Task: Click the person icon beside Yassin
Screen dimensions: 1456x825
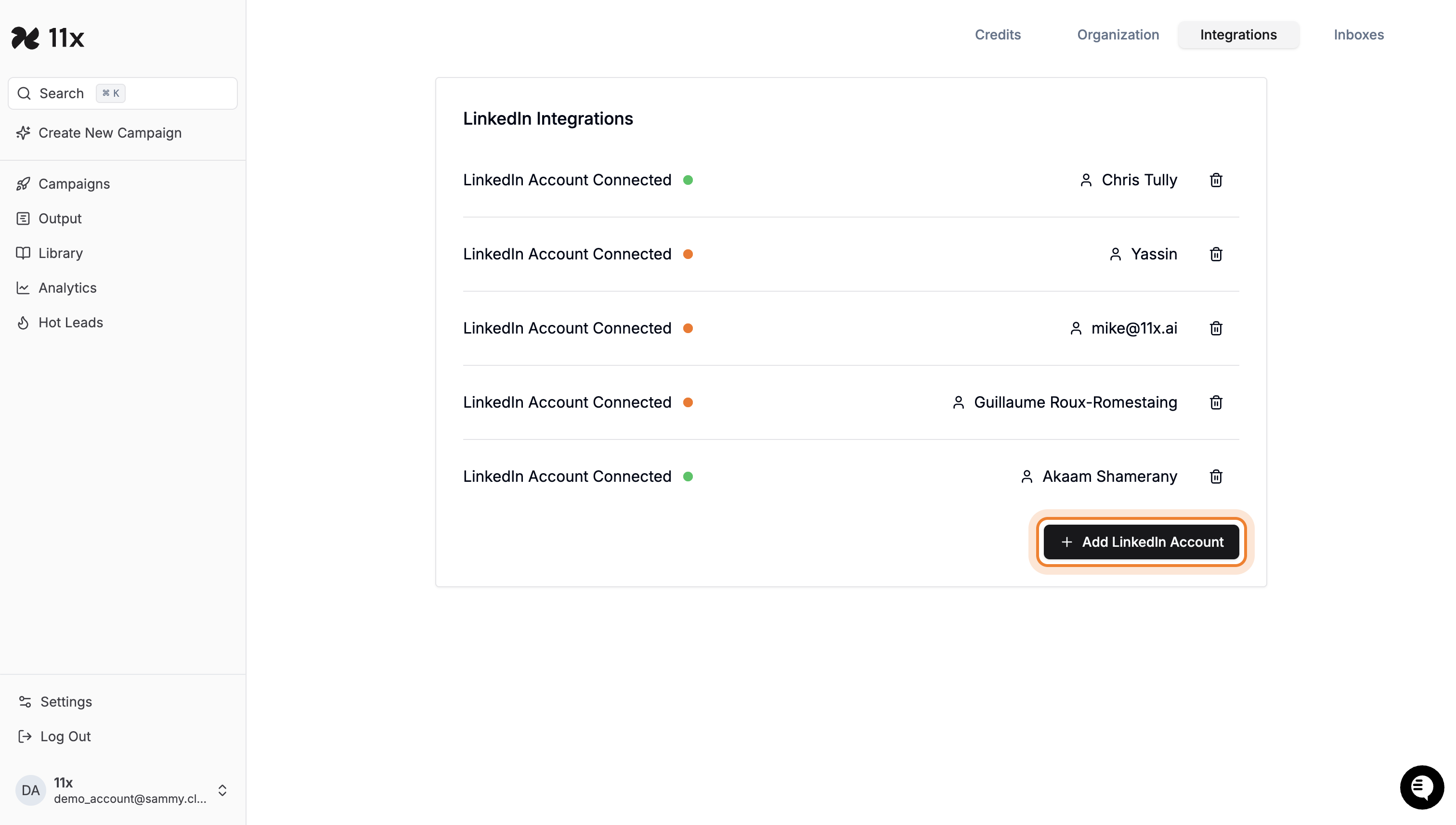Action: [1116, 254]
